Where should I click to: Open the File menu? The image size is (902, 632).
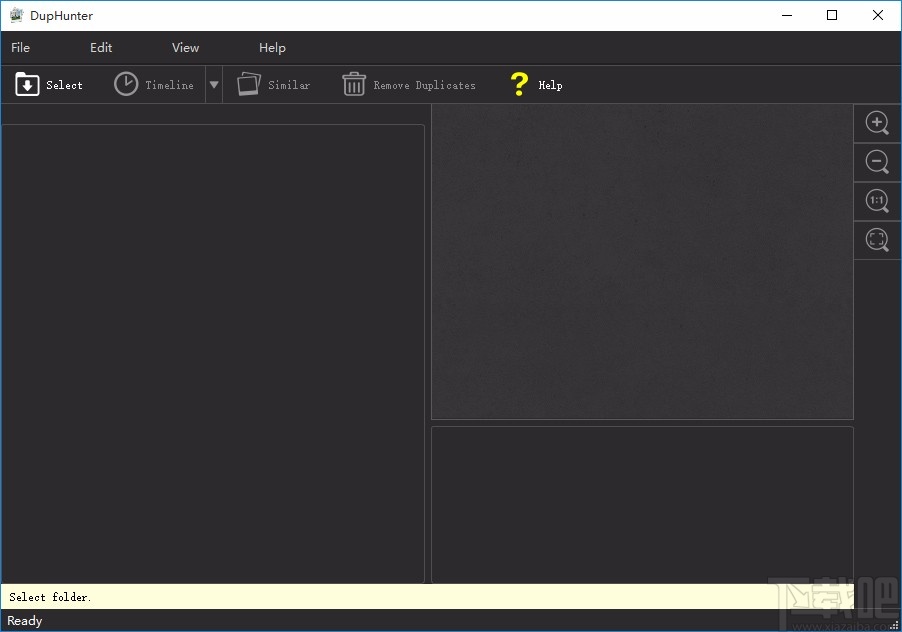pos(21,48)
